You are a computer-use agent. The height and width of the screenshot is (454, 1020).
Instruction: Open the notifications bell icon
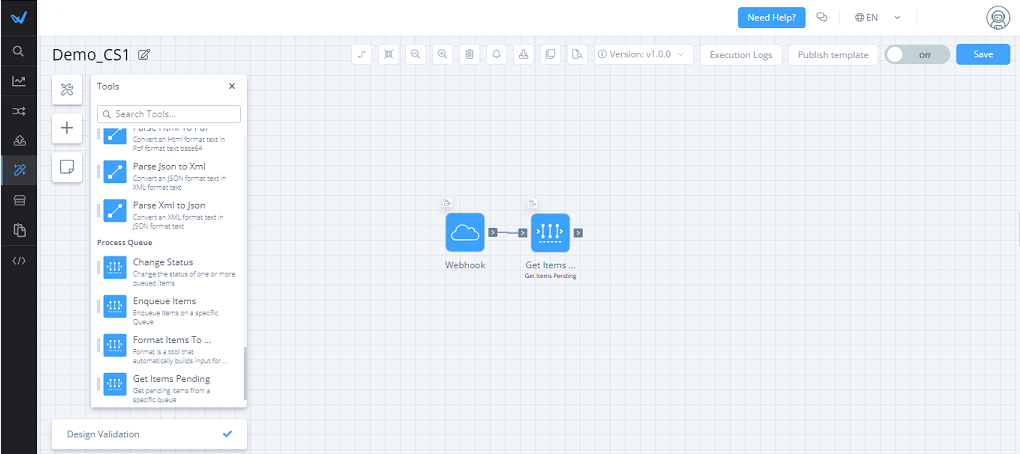(x=496, y=54)
